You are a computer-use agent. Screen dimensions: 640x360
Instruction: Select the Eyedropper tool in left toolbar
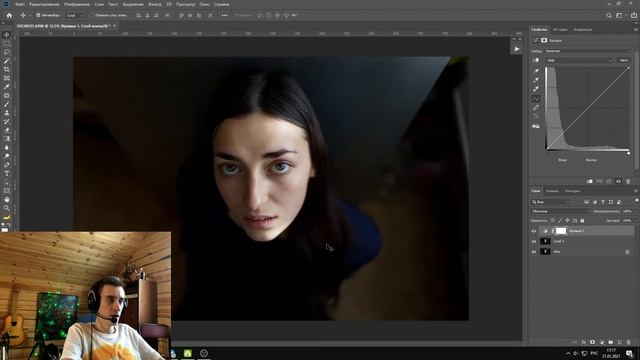[7, 87]
